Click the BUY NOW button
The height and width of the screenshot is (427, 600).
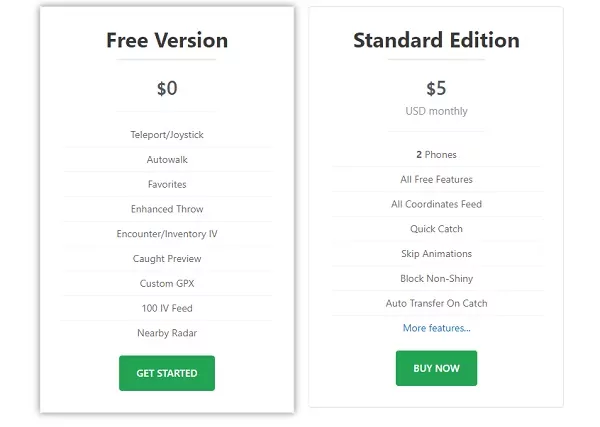[436, 368]
